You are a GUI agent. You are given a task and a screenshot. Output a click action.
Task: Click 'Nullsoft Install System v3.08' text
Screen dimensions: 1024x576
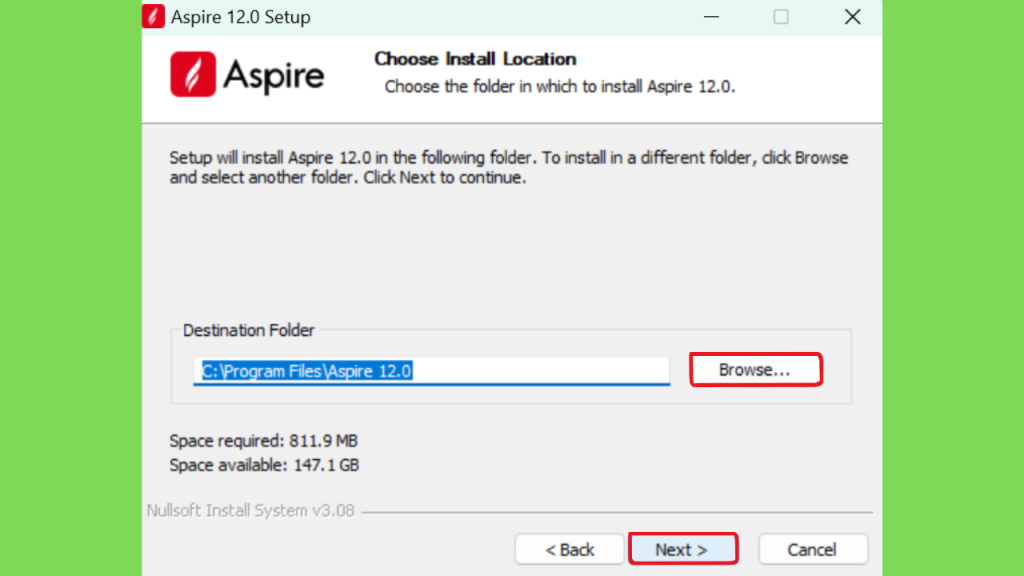coord(250,510)
